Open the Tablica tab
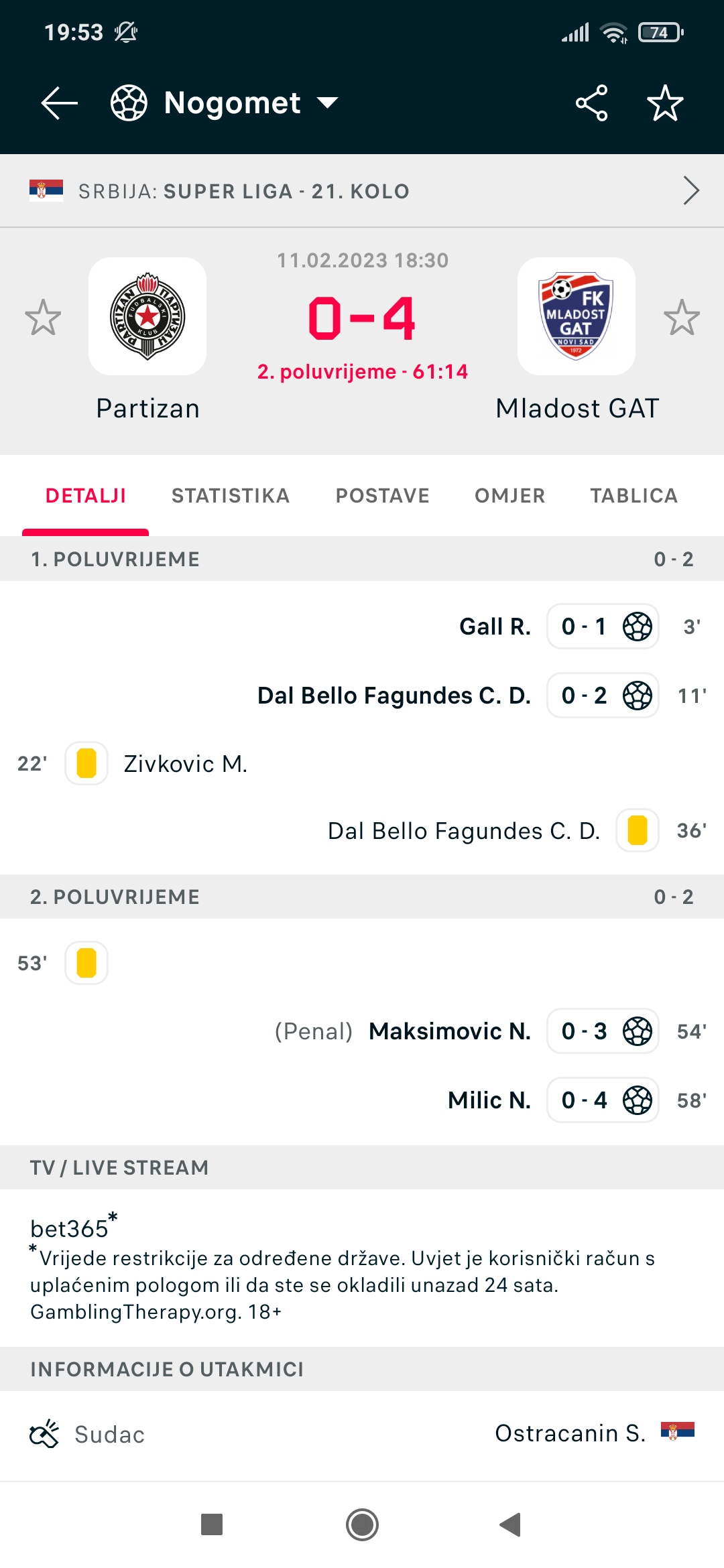The image size is (724, 1568). (x=634, y=496)
